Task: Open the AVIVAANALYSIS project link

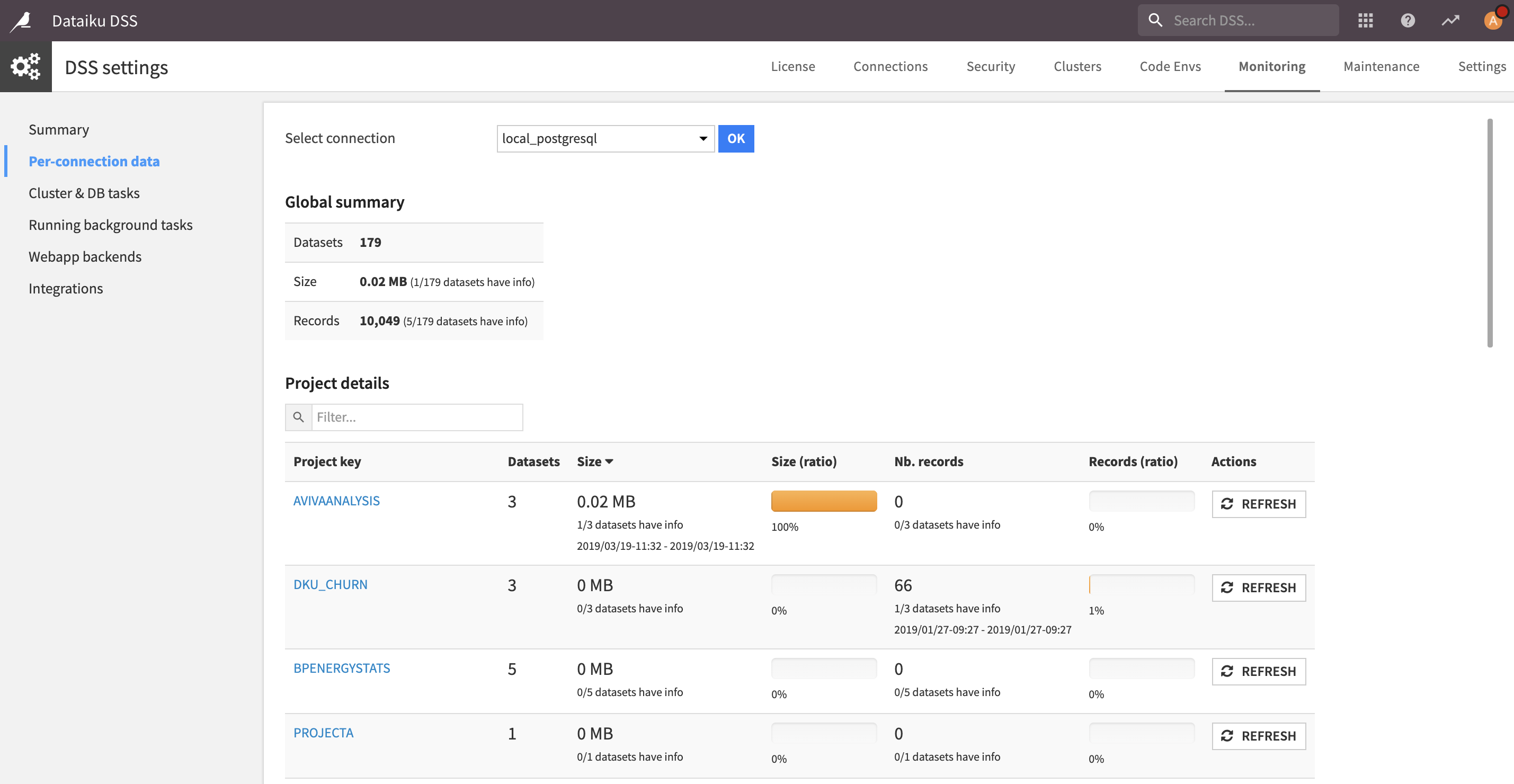Action: tap(336, 501)
